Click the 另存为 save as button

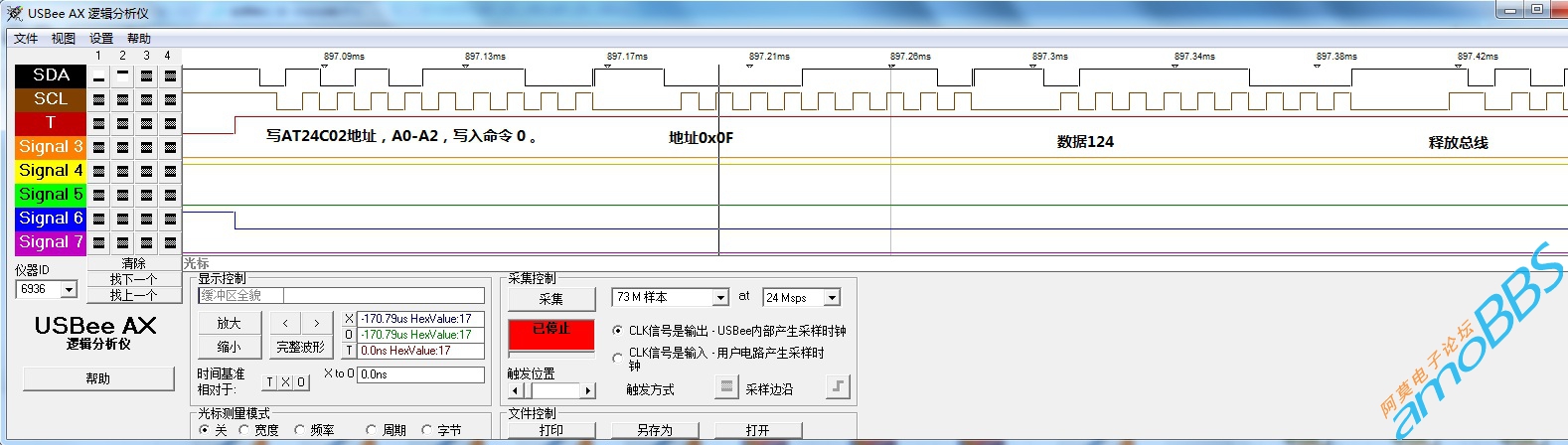click(655, 430)
